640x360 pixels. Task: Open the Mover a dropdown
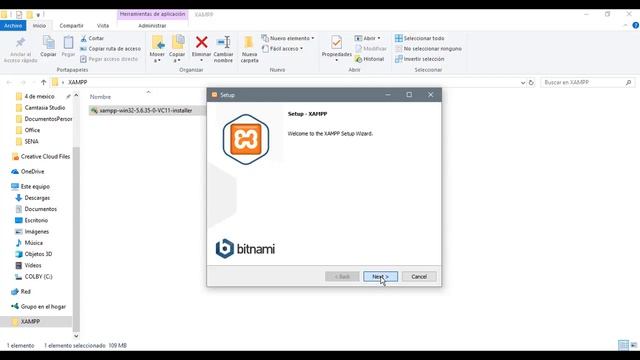(x=157, y=49)
